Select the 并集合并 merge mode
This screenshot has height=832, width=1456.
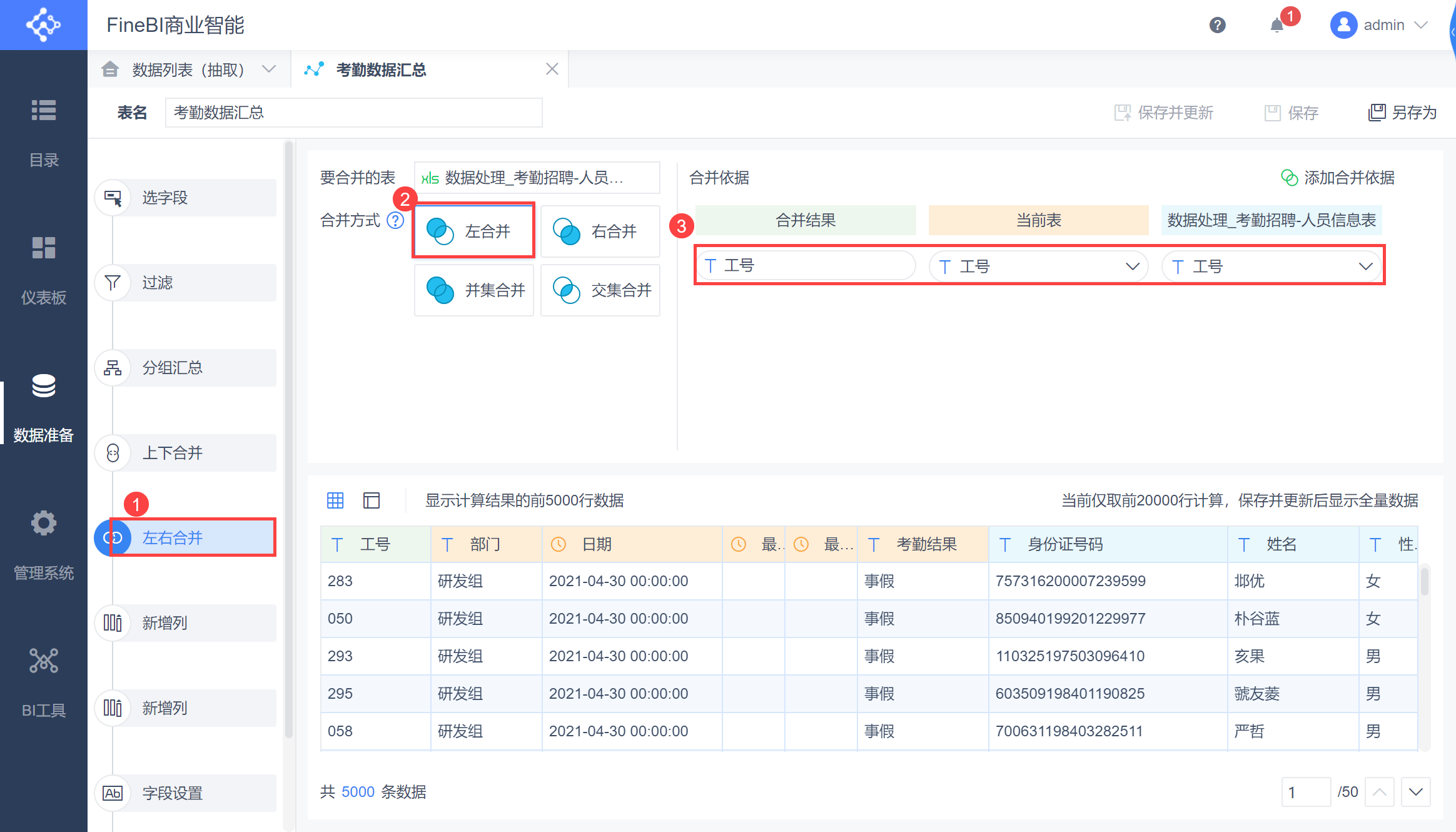(x=474, y=290)
